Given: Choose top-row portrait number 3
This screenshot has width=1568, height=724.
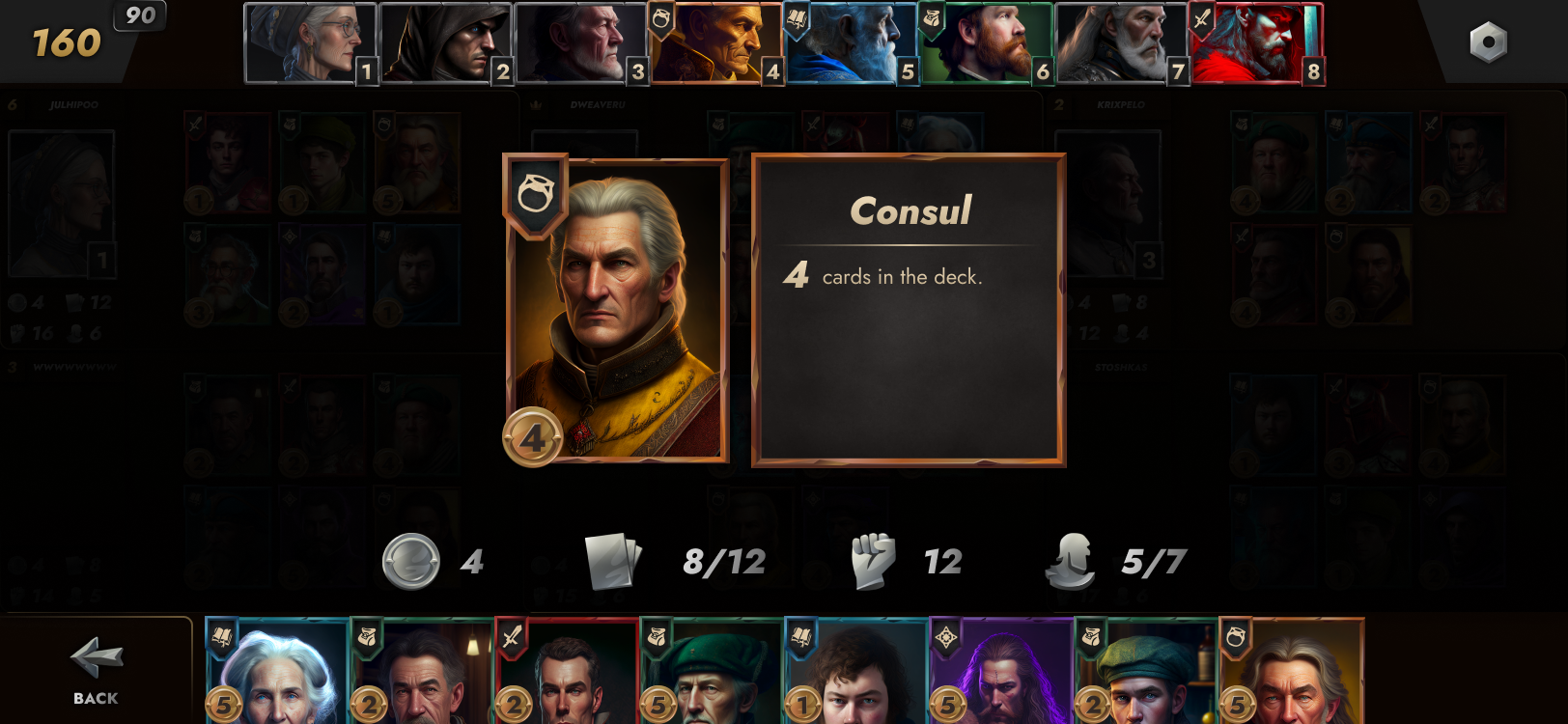Looking at the screenshot, I should (x=580, y=43).
